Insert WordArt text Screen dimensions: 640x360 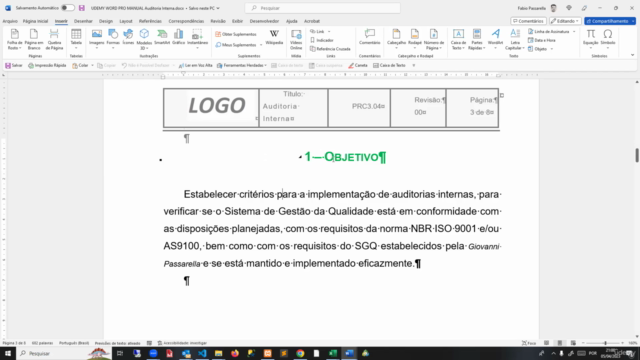coord(496,40)
